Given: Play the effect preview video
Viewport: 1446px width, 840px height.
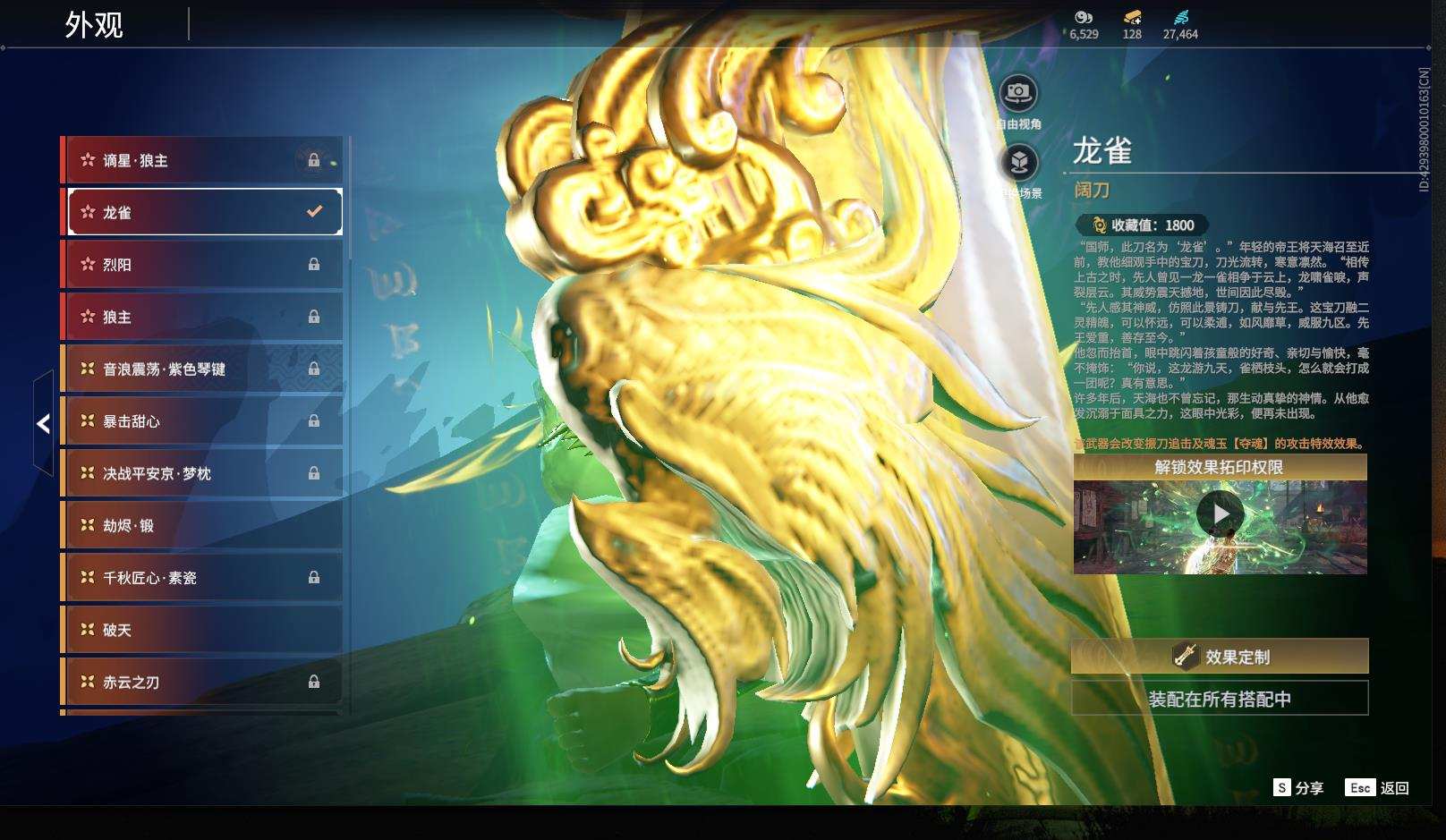Looking at the screenshot, I should pyautogui.click(x=1220, y=513).
